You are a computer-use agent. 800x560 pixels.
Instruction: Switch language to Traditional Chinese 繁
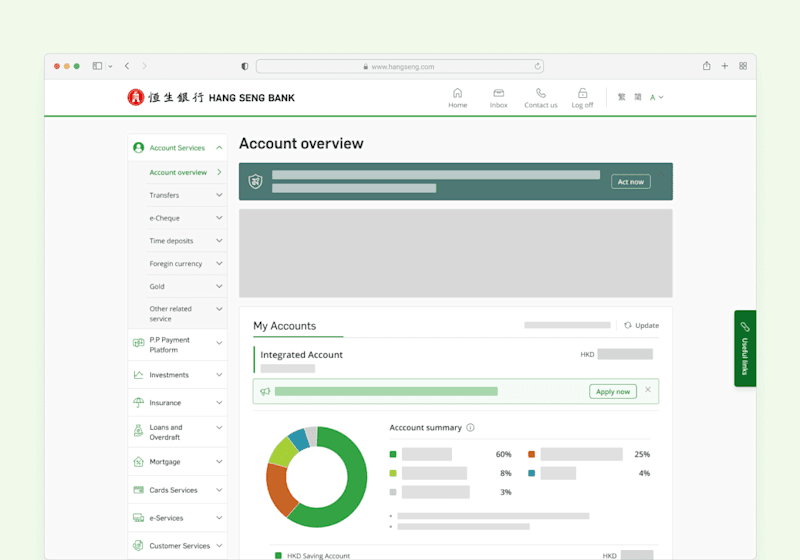pyautogui.click(x=621, y=97)
